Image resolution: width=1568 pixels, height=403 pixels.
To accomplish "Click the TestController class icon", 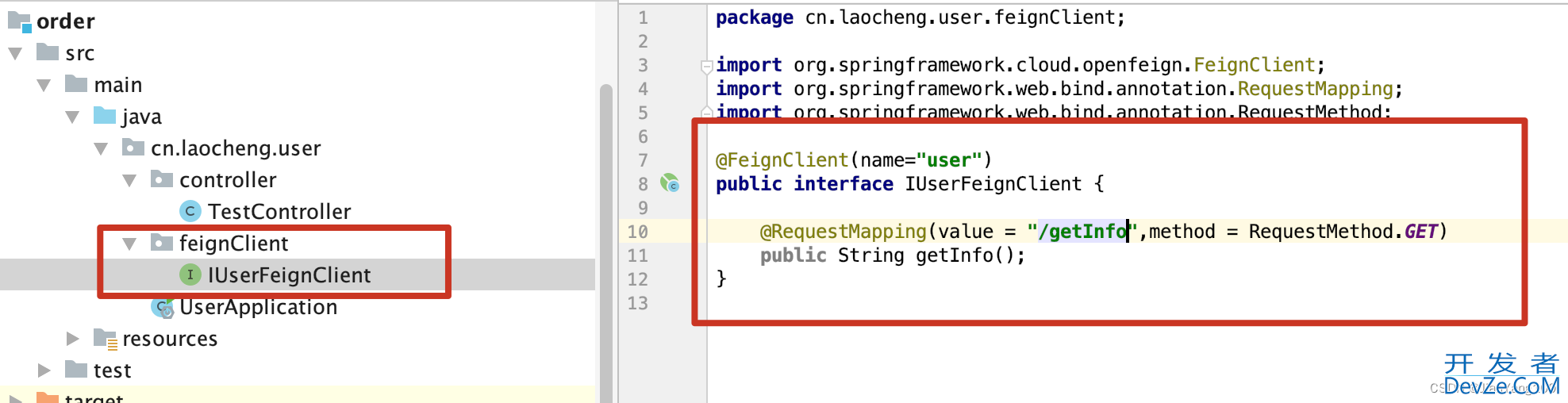I will (x=190, y=211).
